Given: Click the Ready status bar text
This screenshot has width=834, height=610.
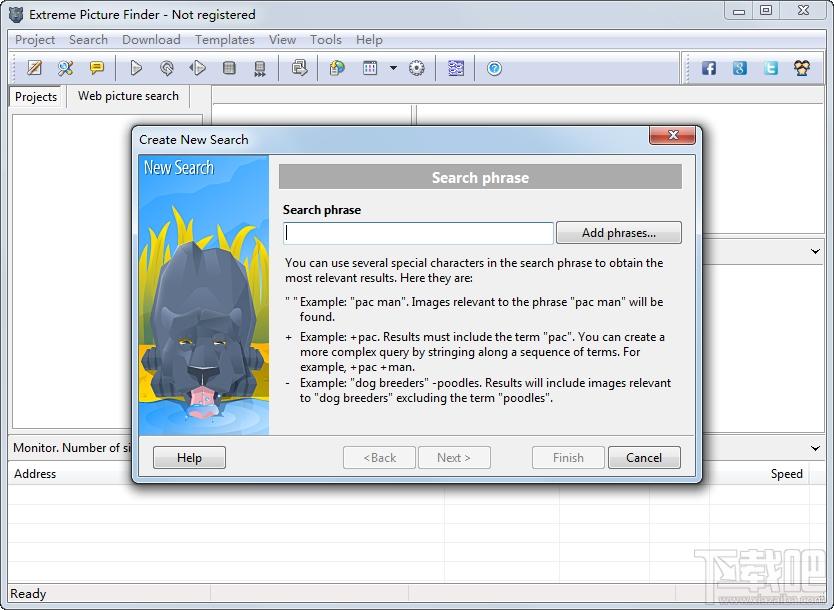Looking at the screenshot, I should [28, 594].
